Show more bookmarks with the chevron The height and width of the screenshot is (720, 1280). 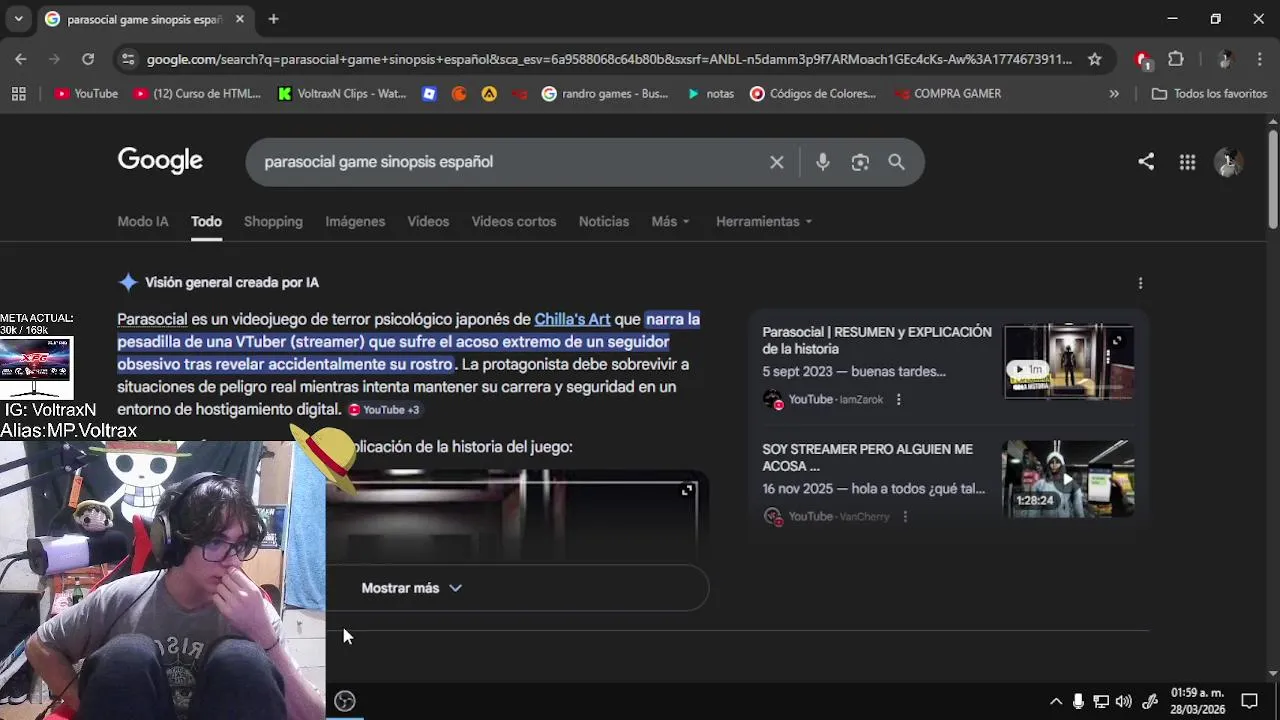click(x=1114, y=94)
